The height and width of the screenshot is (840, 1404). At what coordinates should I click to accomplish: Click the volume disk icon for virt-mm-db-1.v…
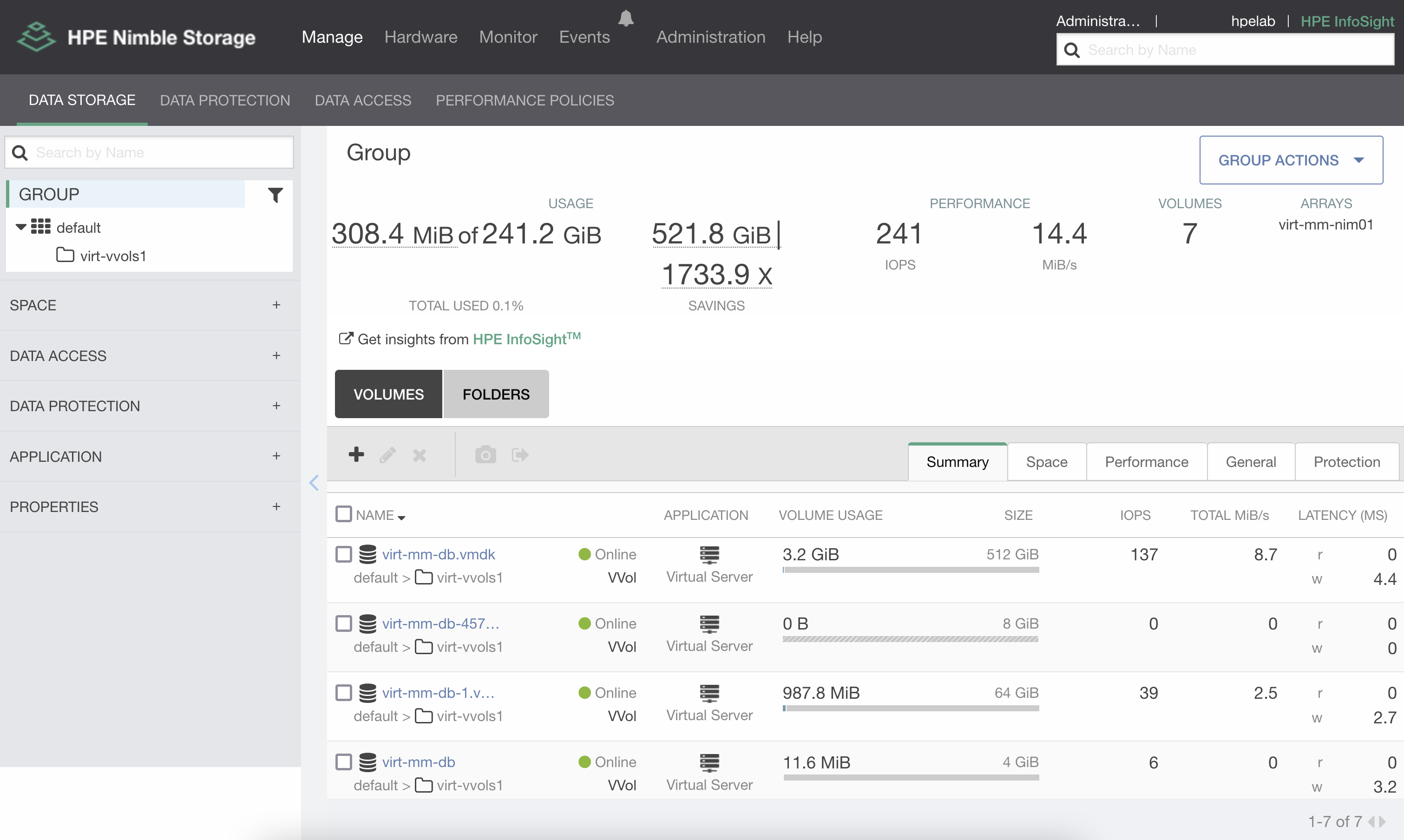tap(368, 693)
